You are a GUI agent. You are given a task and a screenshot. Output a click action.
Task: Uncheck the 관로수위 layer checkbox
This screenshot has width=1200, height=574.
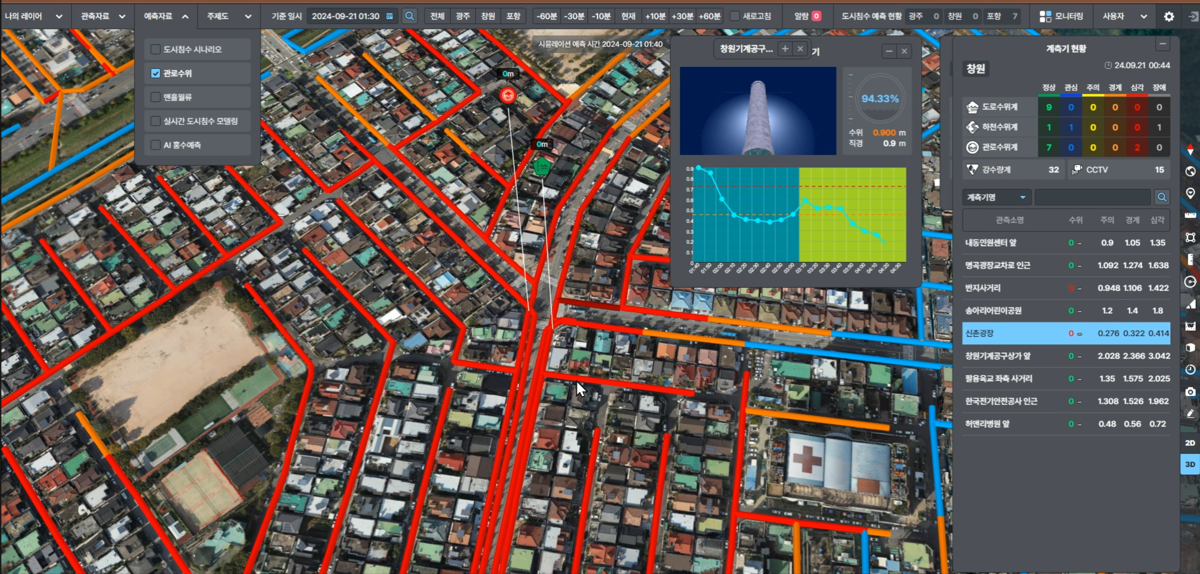(x=155, y=73)
